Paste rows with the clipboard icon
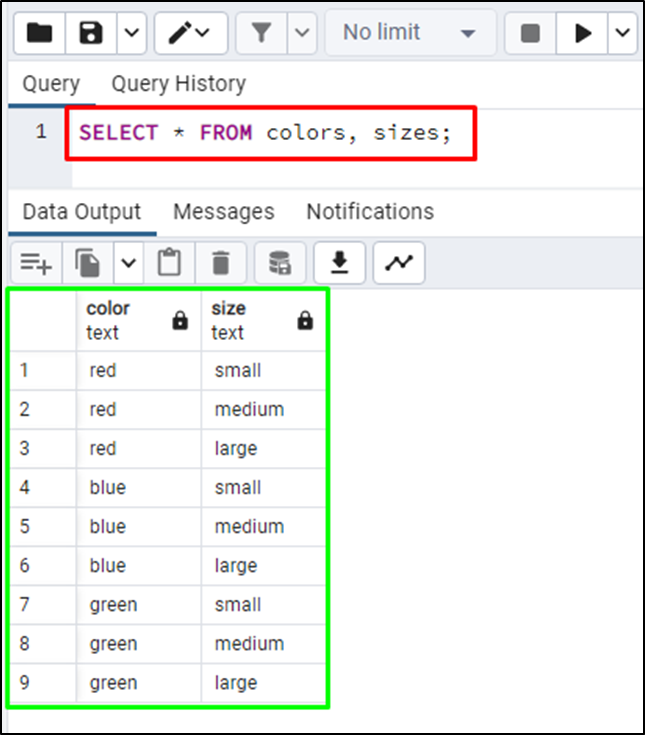 point(169,263)
